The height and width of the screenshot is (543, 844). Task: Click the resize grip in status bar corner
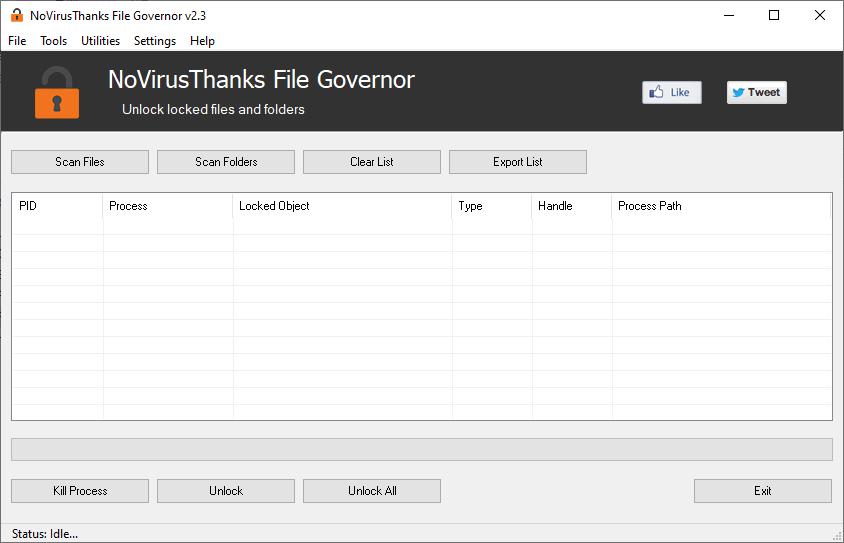(837, 536)
